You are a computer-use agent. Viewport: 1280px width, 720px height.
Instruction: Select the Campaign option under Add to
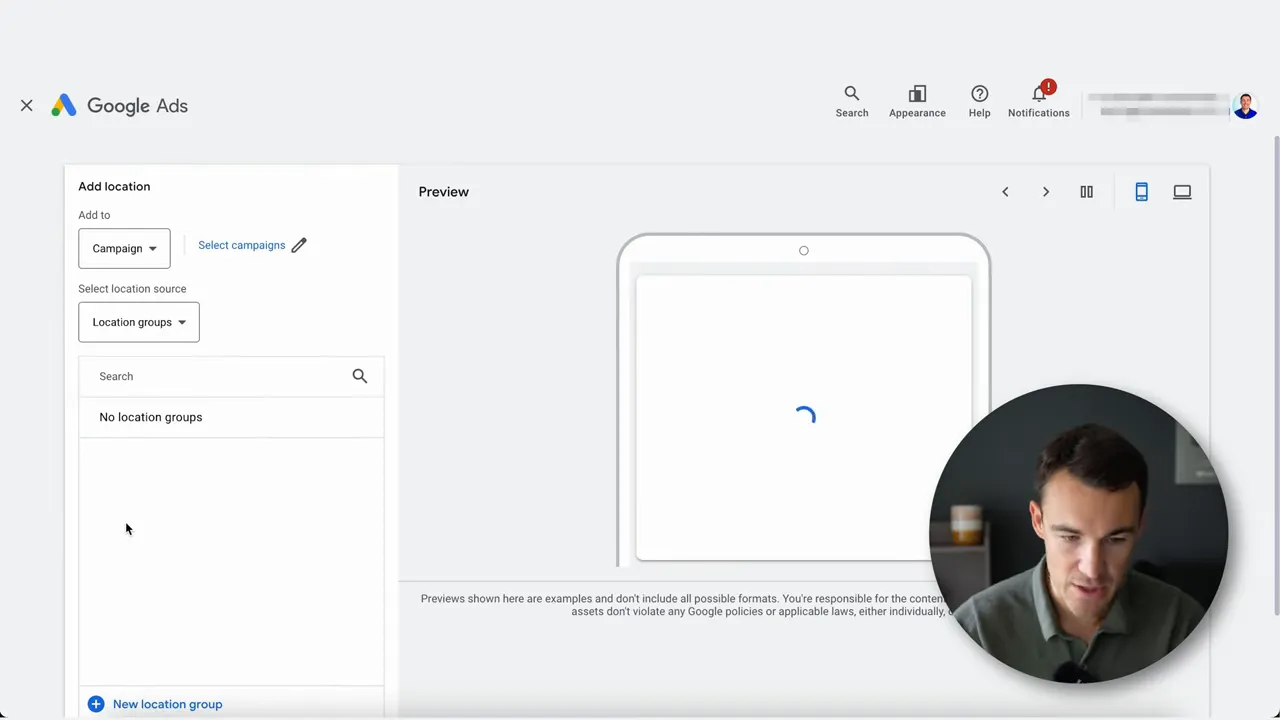coord(117,248)
